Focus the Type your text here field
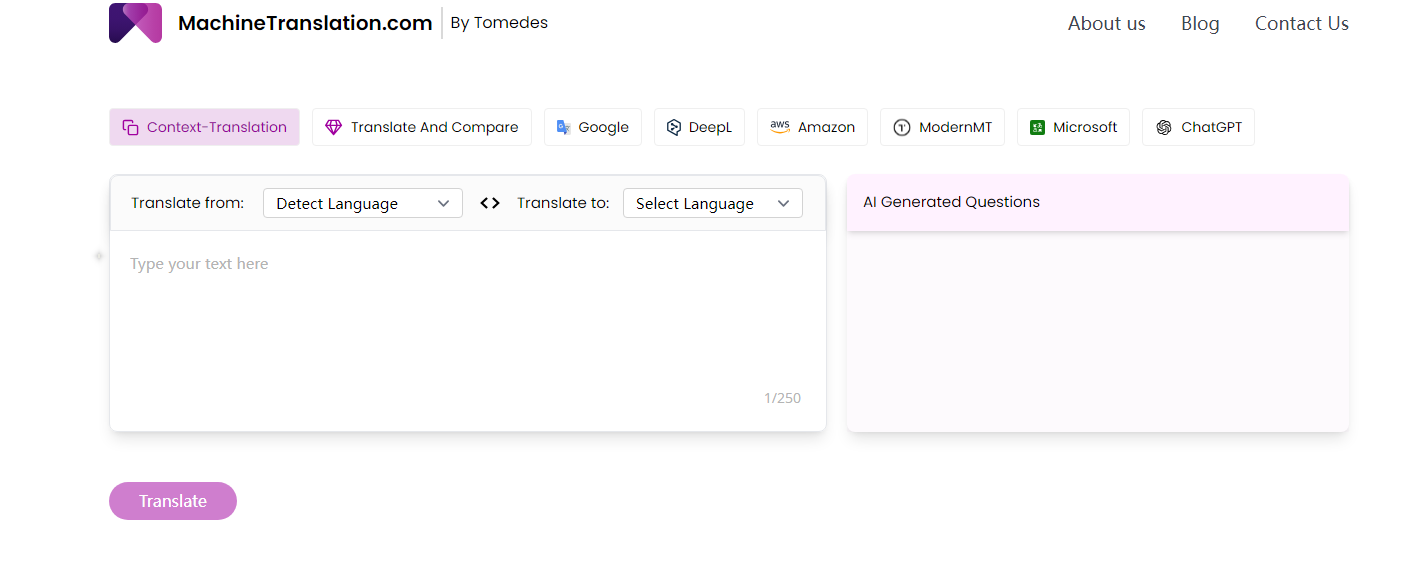The height and width of the screenshot is (581, 1413). [467, 310]
